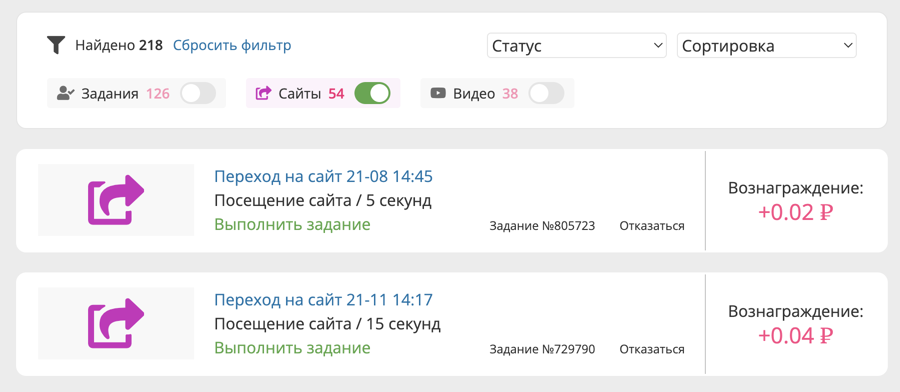The height and width of the screenshot is (392, 900).
Task: Disable the Сайты toggle switch
Action: pos(372,94)
